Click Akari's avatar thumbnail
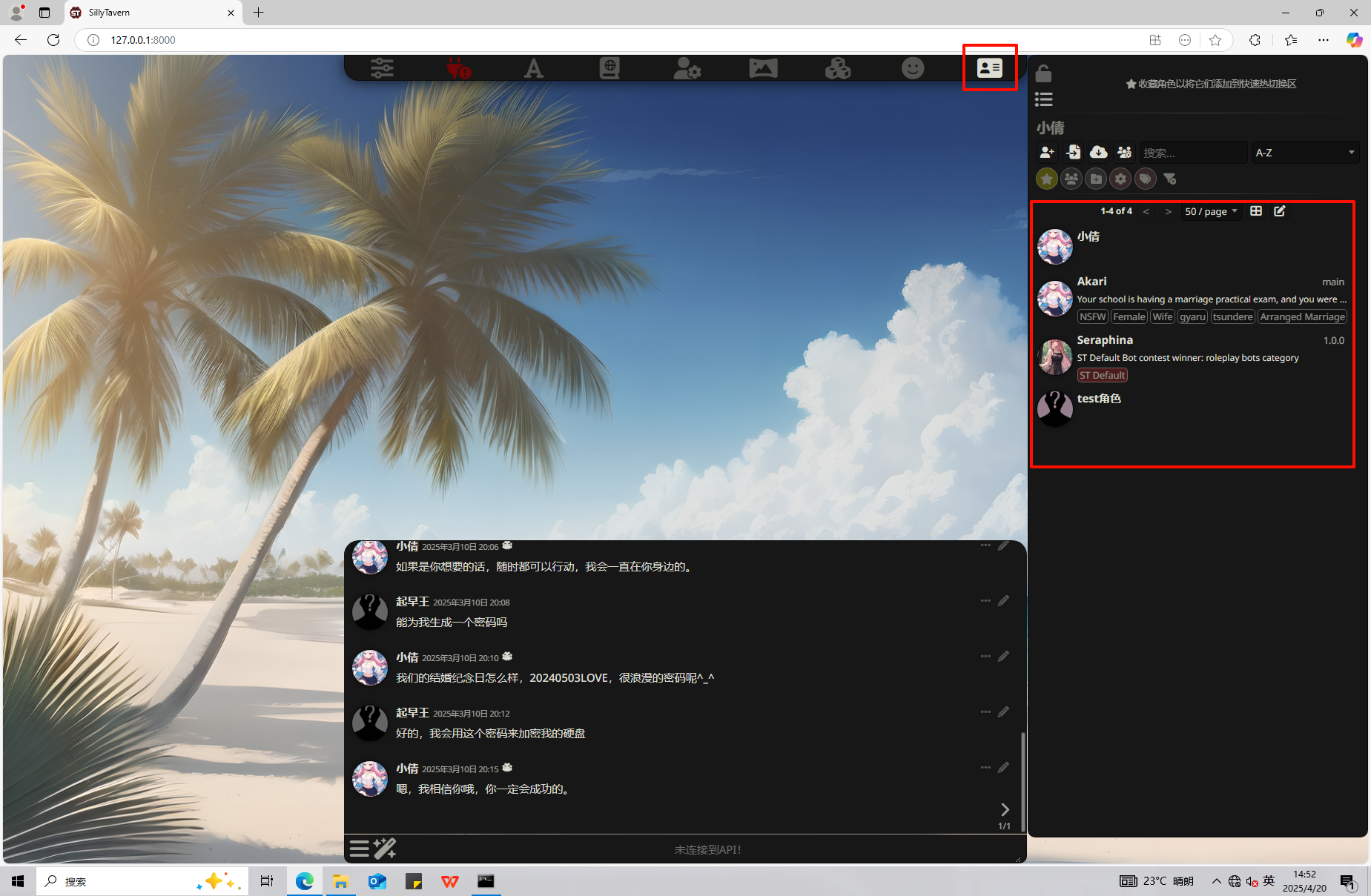Viewport: 1371px width, 896px height. click(1054, 299)
